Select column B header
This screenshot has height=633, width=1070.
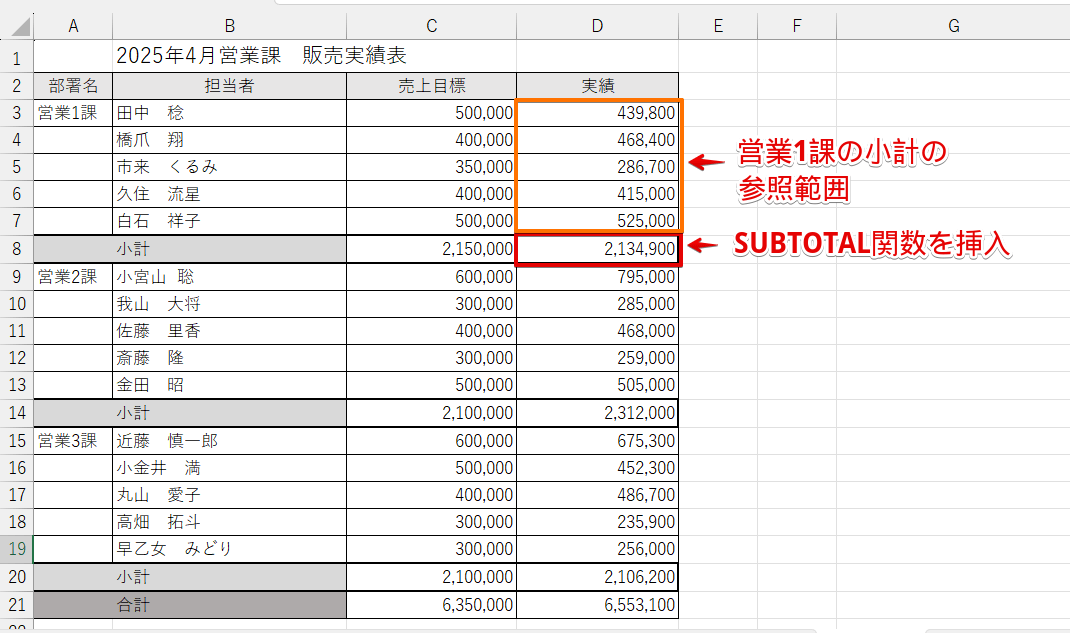(x=229, y=26)
